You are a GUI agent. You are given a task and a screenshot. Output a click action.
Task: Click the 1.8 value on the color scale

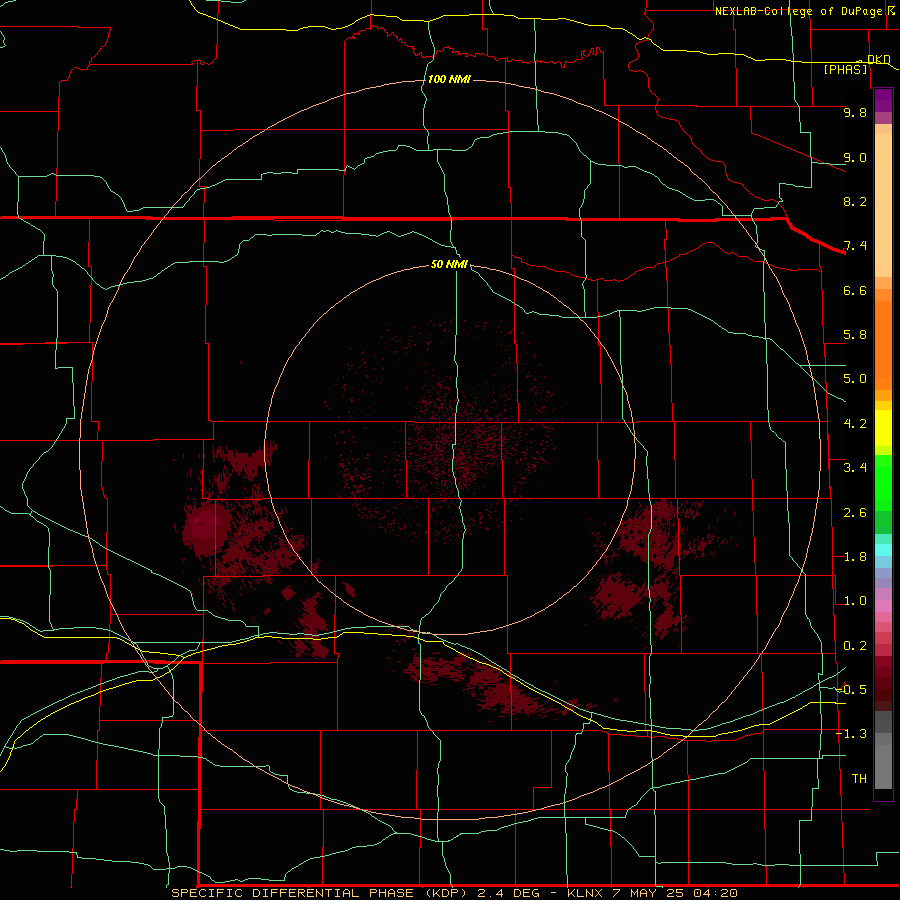[x=855, y=557]
